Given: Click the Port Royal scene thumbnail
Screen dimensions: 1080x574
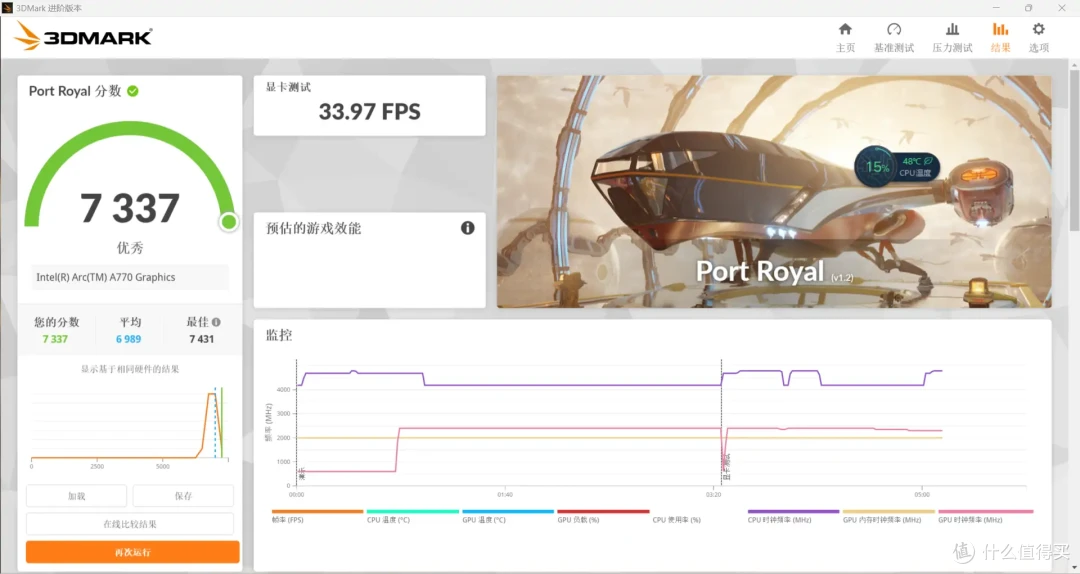Looking at the screenshot, I should click(x=774, y=192).
